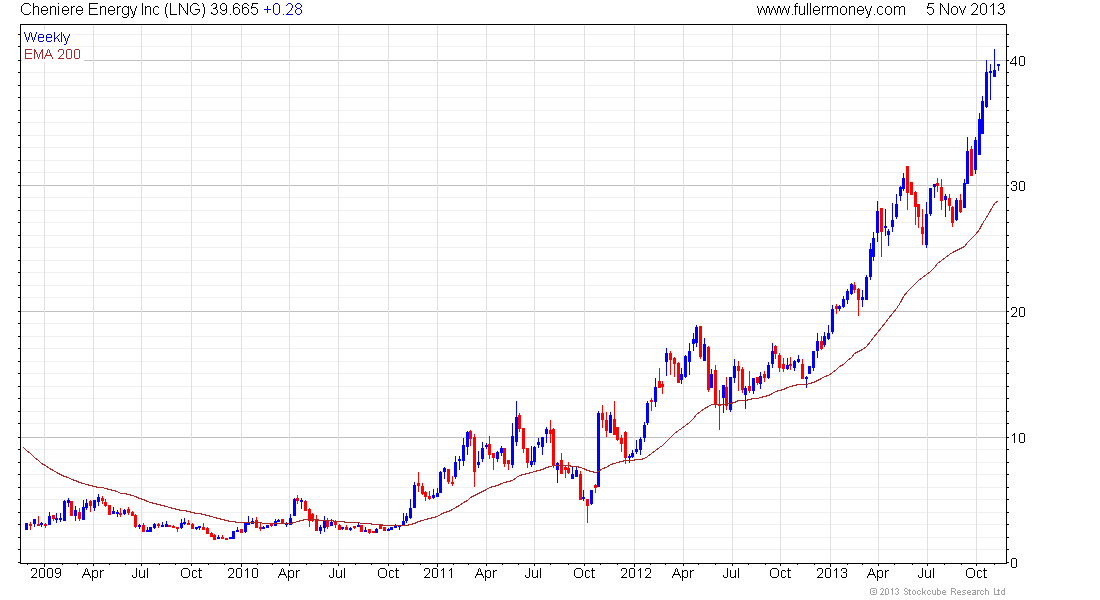
Task: Click the 2013 time axis label
Action: tap(831, 573)
